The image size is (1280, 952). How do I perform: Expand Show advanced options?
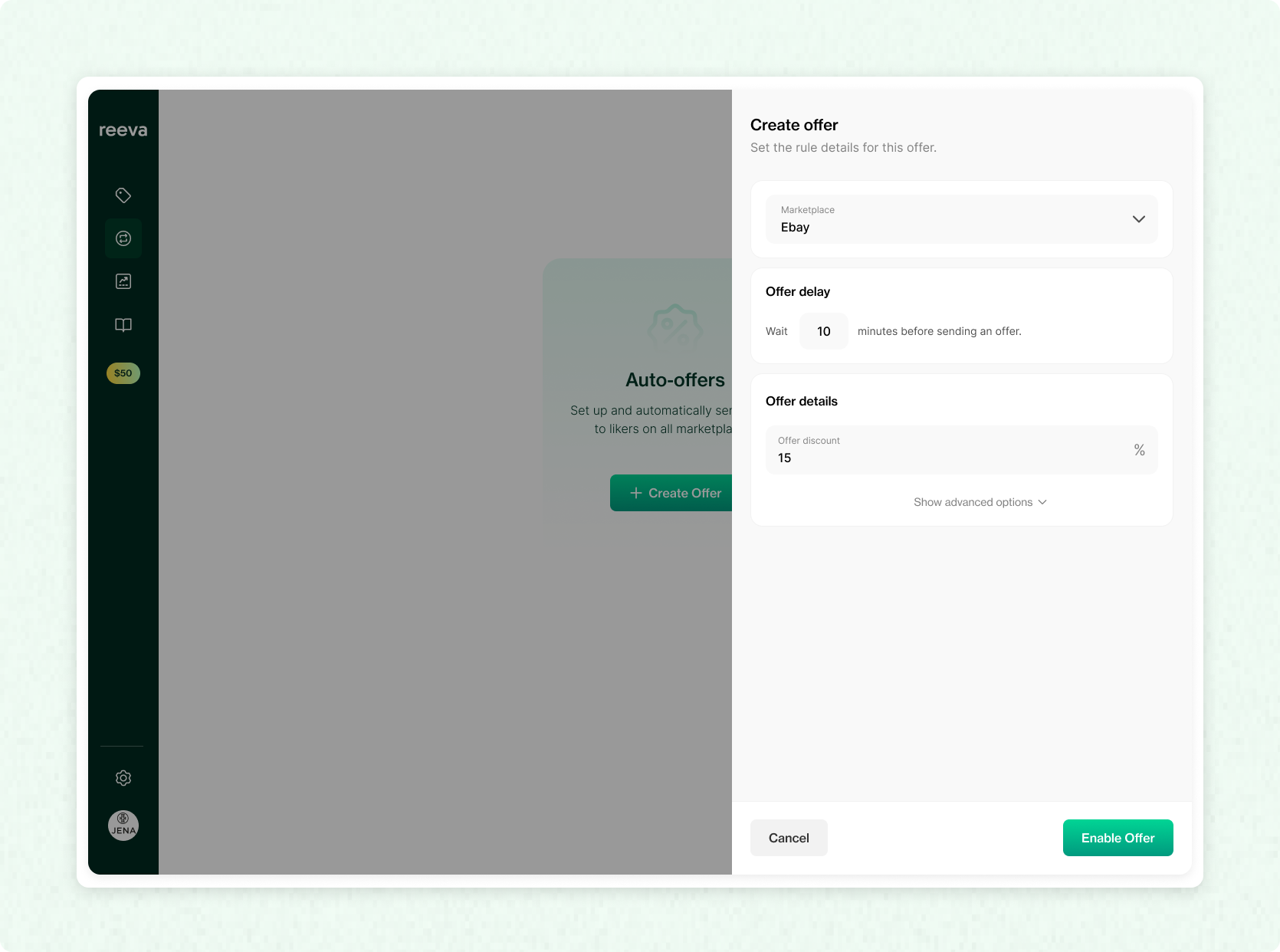[979, 502]
